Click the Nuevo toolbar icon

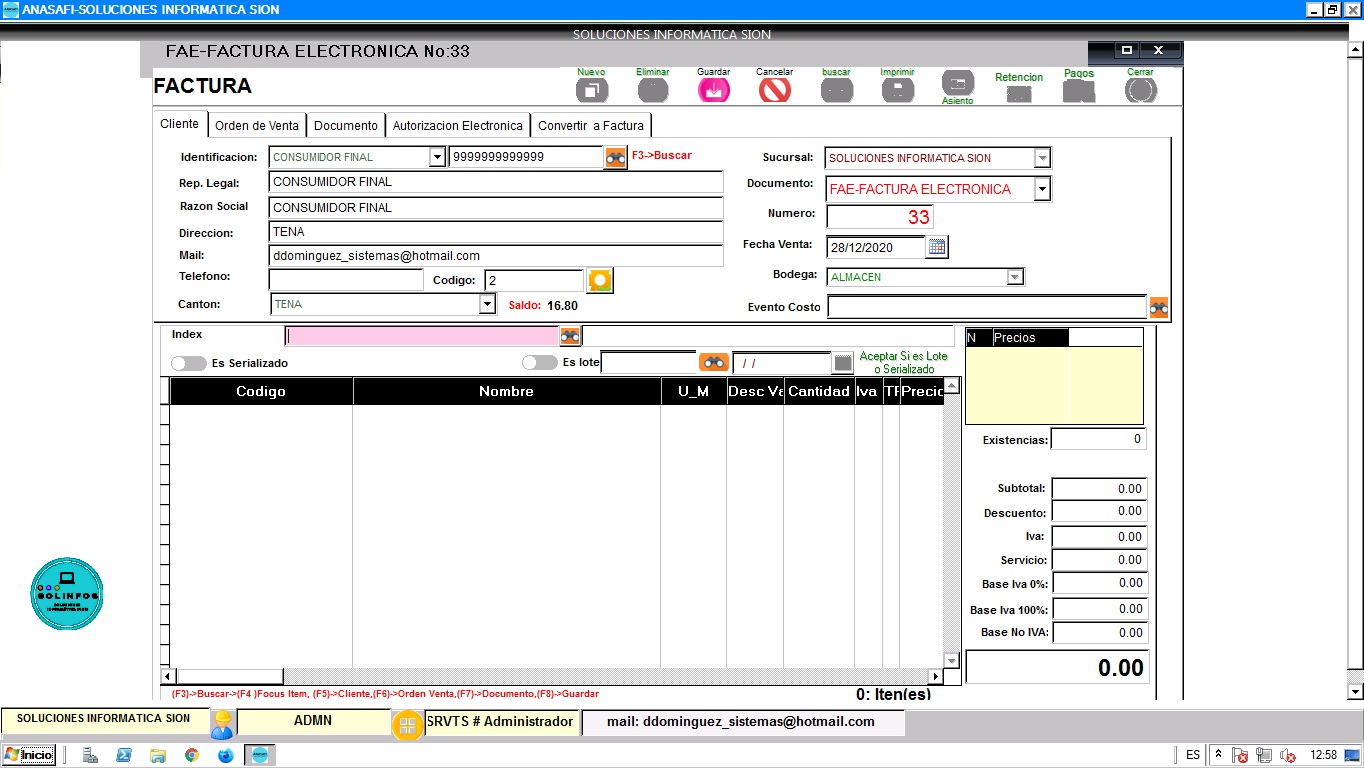pyautogui.click(x=591, y=90)
